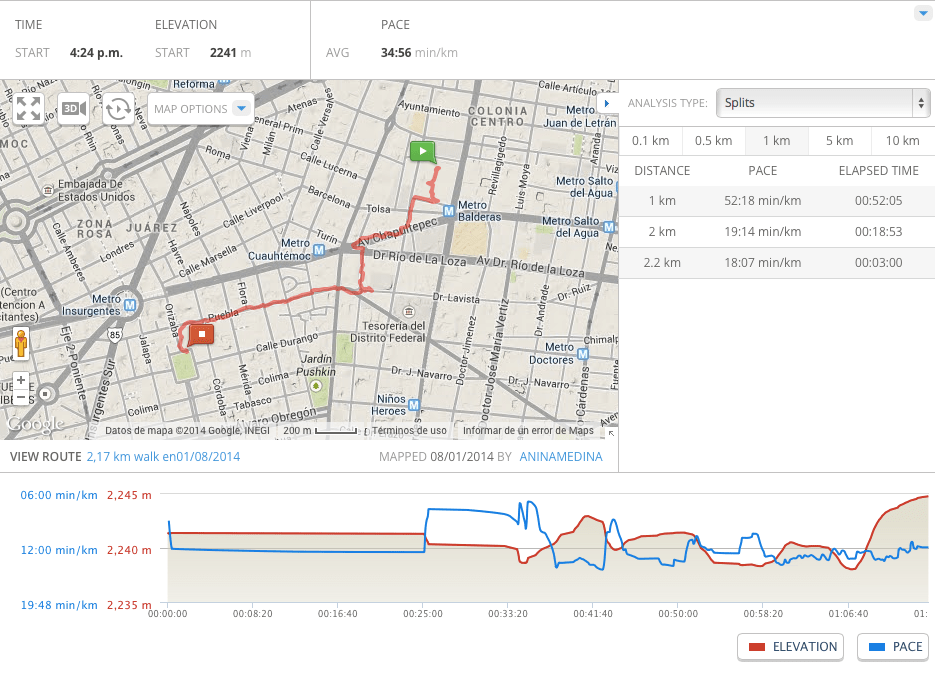
Task: Click the fullscreen map expand icon
Action: coord(28,109)
